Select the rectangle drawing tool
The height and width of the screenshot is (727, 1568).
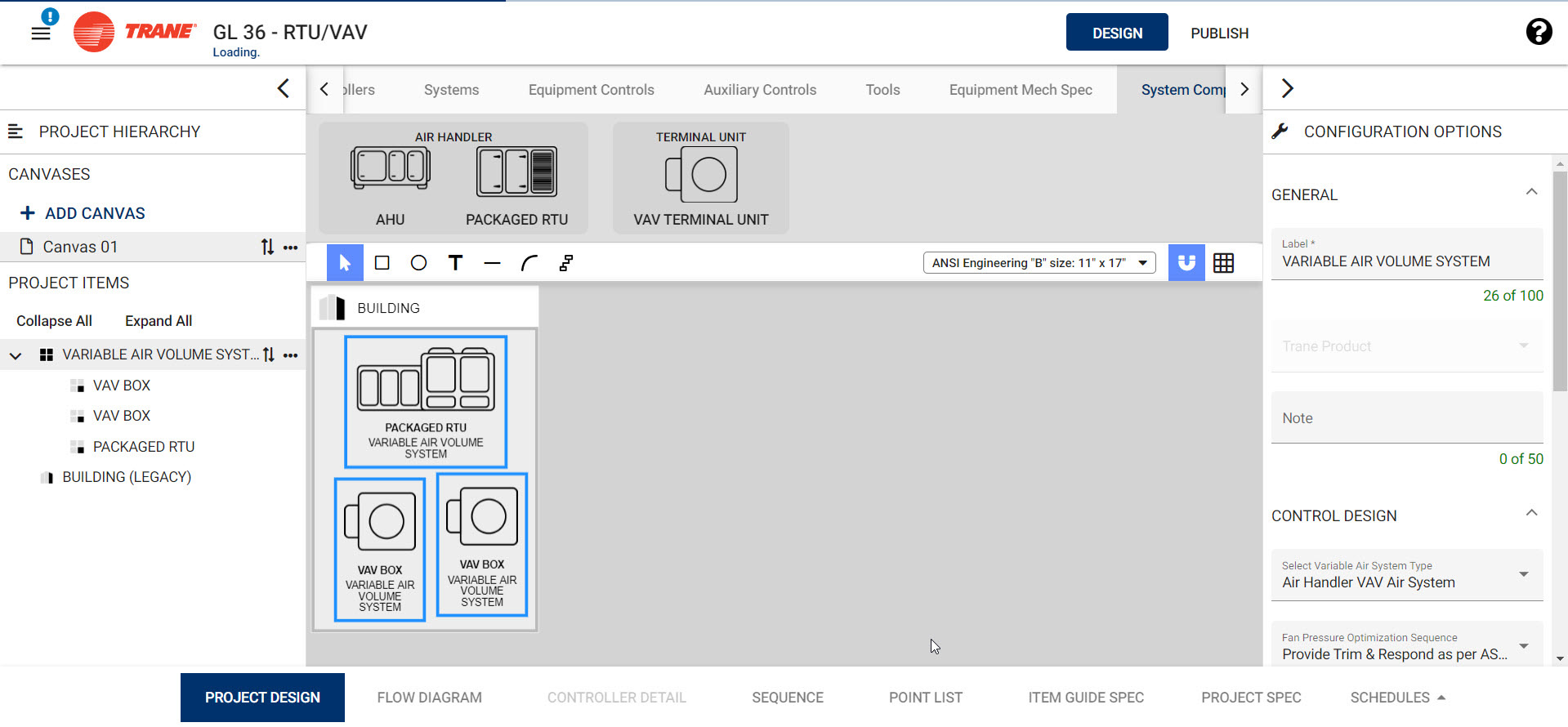click(382, 263)
